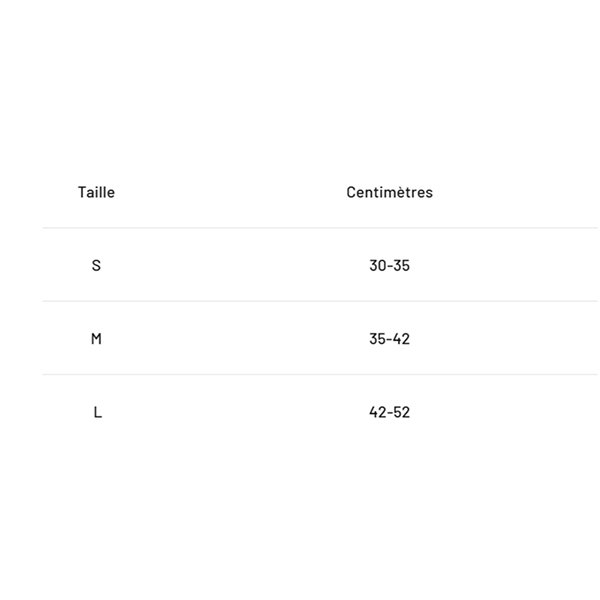Click the 30-35 centimeter value

click(x=389, y=265)
